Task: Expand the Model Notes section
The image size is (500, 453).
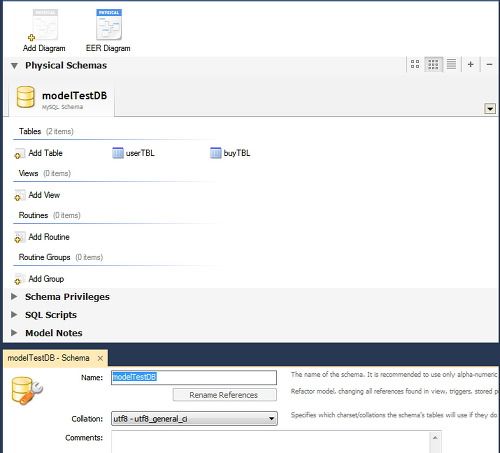Action: pyautogui.click(x=14, y=332)
